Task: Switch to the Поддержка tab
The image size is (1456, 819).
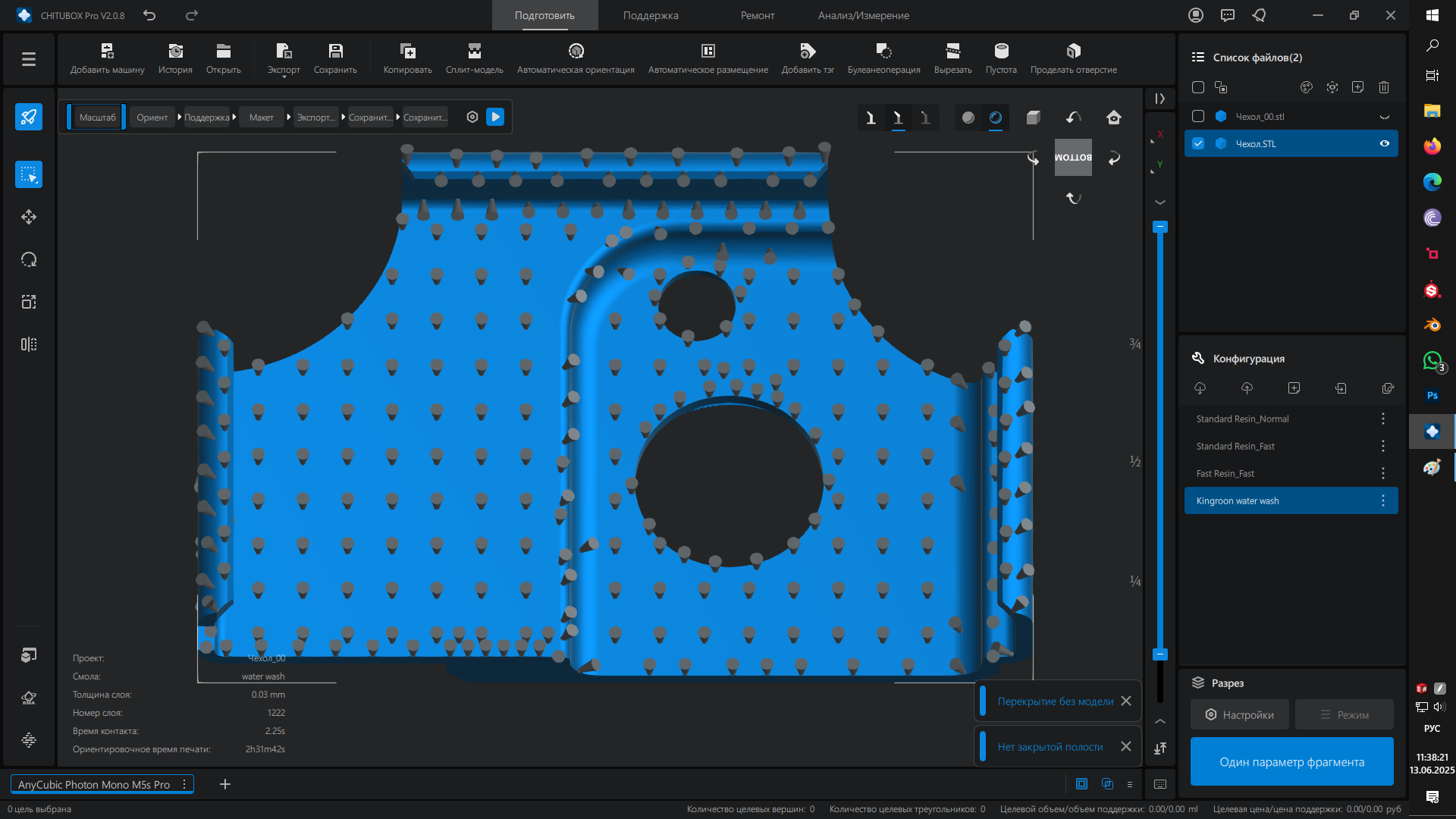Action: 651,15
